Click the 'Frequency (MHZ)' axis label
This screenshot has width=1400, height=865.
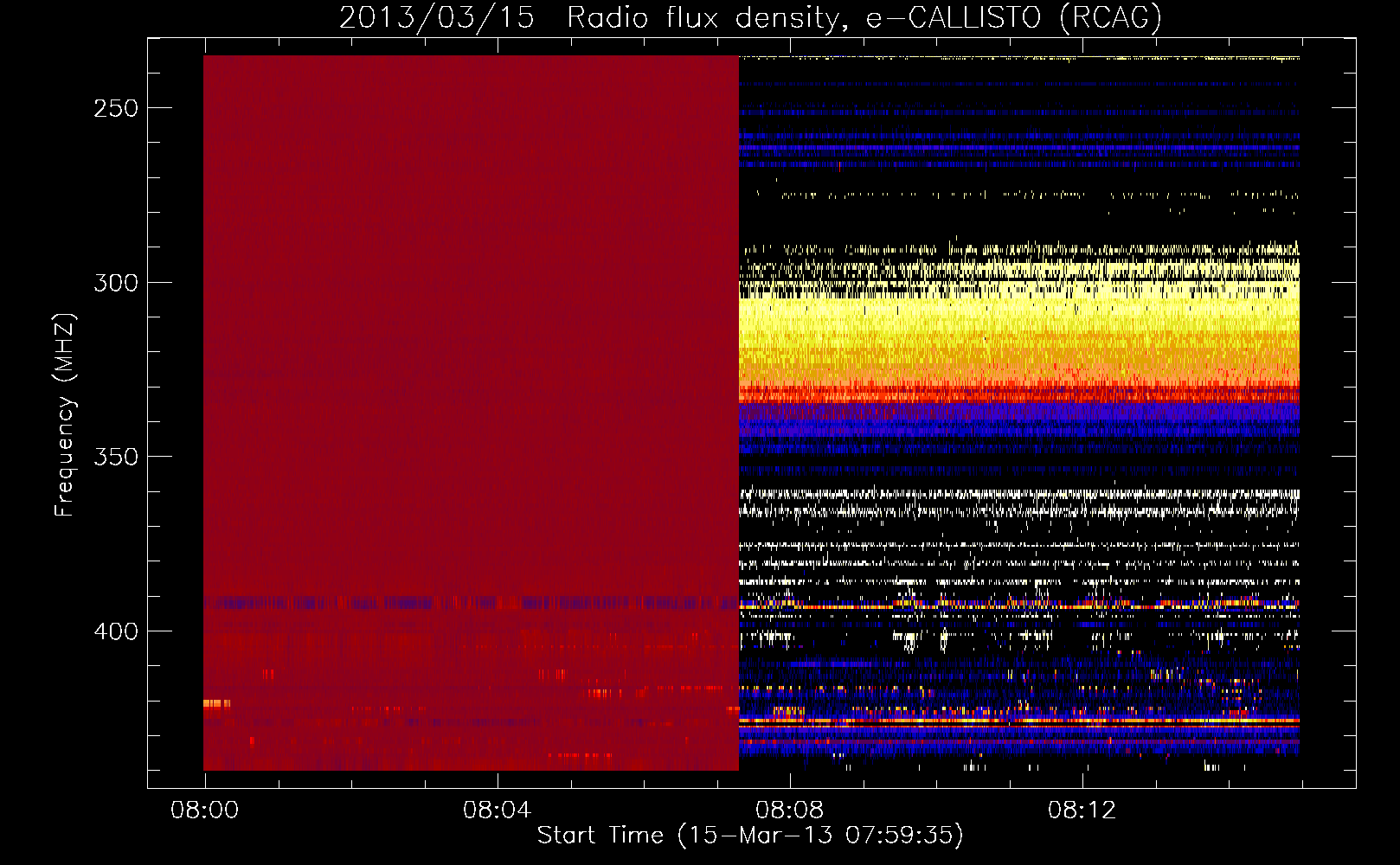pyautogui.click(x=65, y=415)
